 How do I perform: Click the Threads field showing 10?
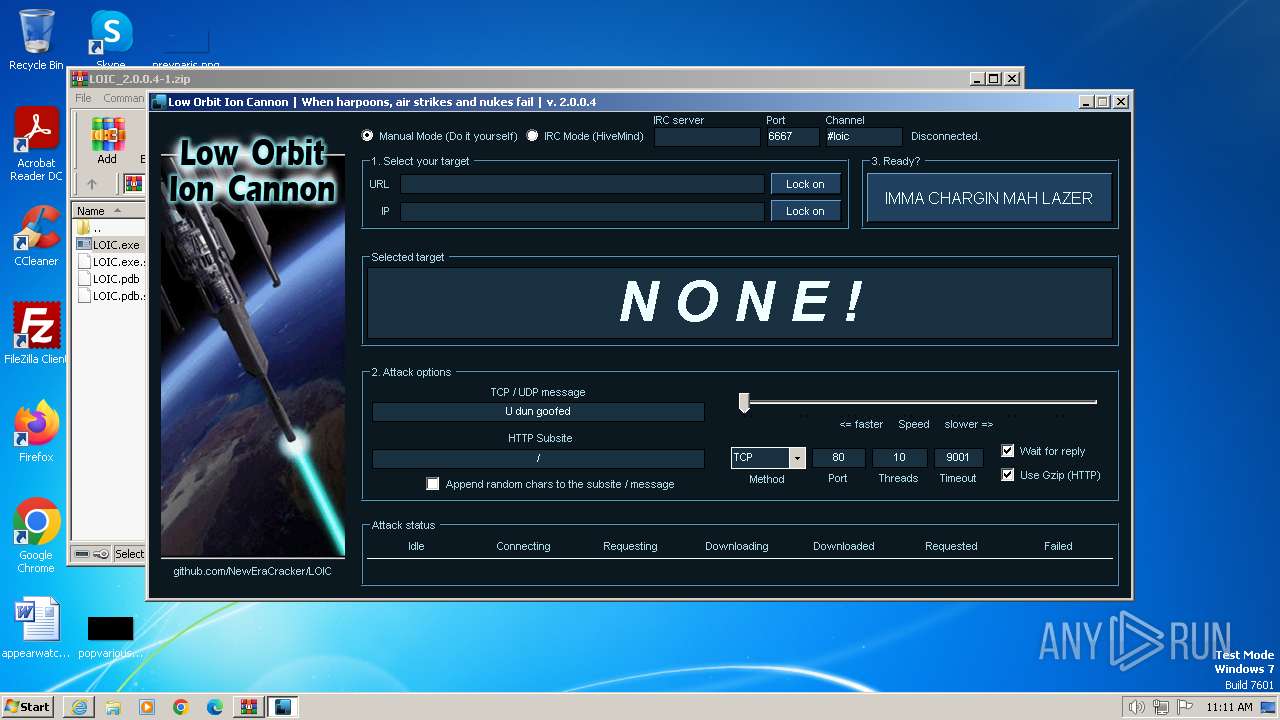click(x=899, y=458)
